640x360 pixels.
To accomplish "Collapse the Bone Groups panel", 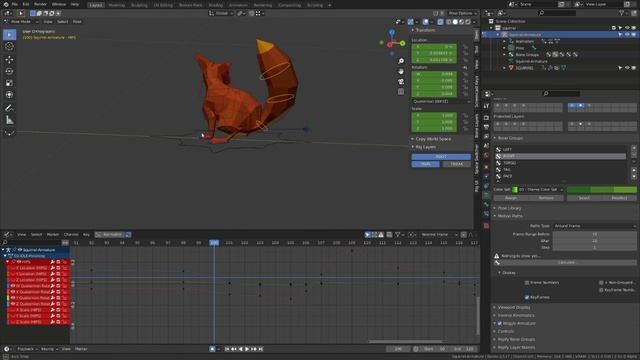I will pos(510,138).
